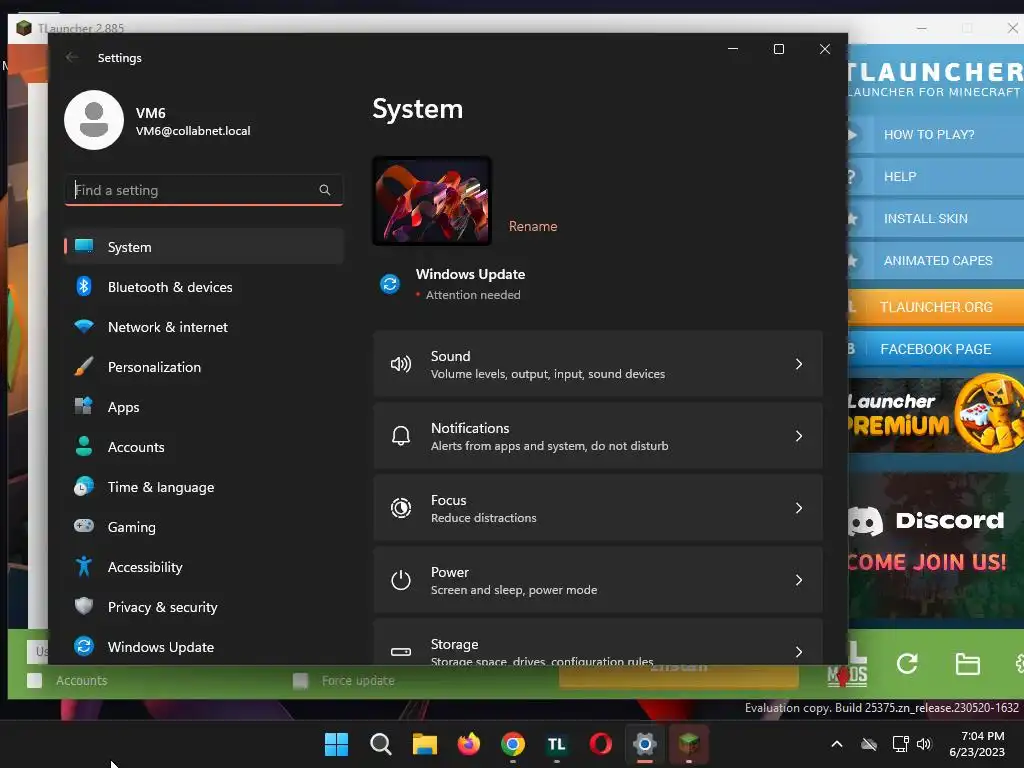Toggle the Force update checkbox in TLauncher

300,681
